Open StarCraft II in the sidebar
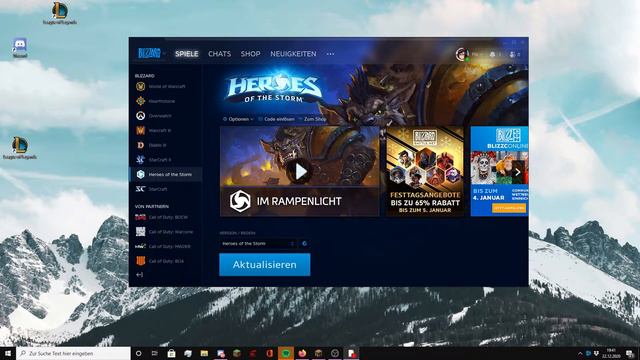This screenshot has width=640, height=360. tap(165, 160)
